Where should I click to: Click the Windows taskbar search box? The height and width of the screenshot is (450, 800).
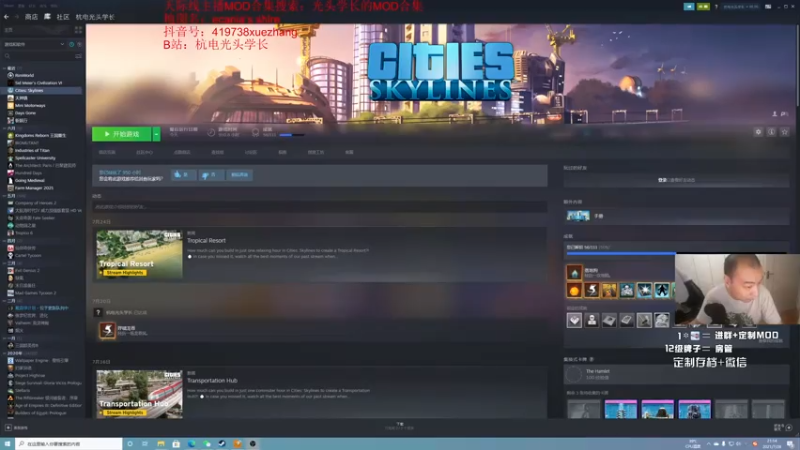[x=69, y=444]
